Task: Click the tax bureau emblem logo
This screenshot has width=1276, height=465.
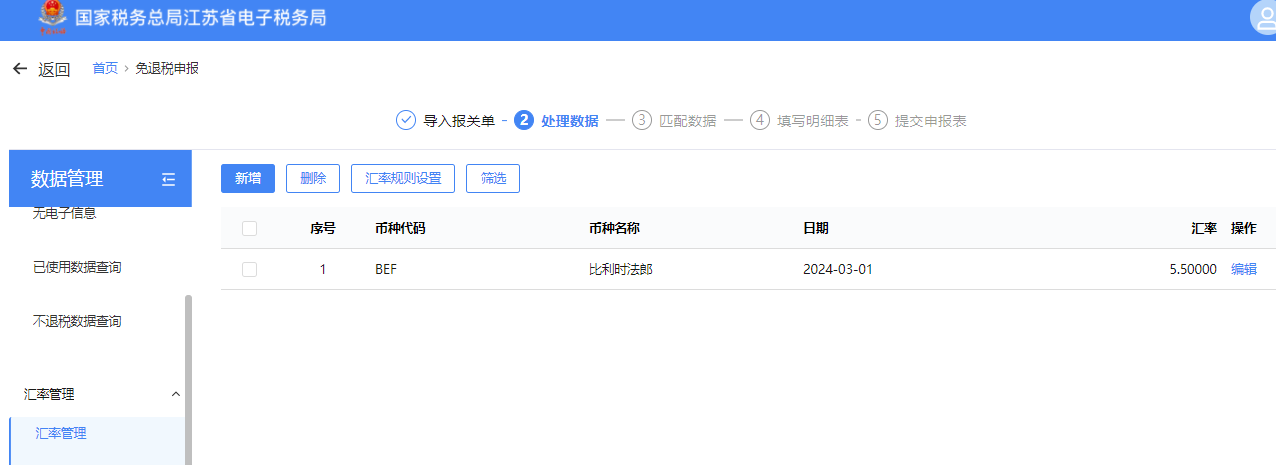Action: pyautogui.click(x=48, y=18)
